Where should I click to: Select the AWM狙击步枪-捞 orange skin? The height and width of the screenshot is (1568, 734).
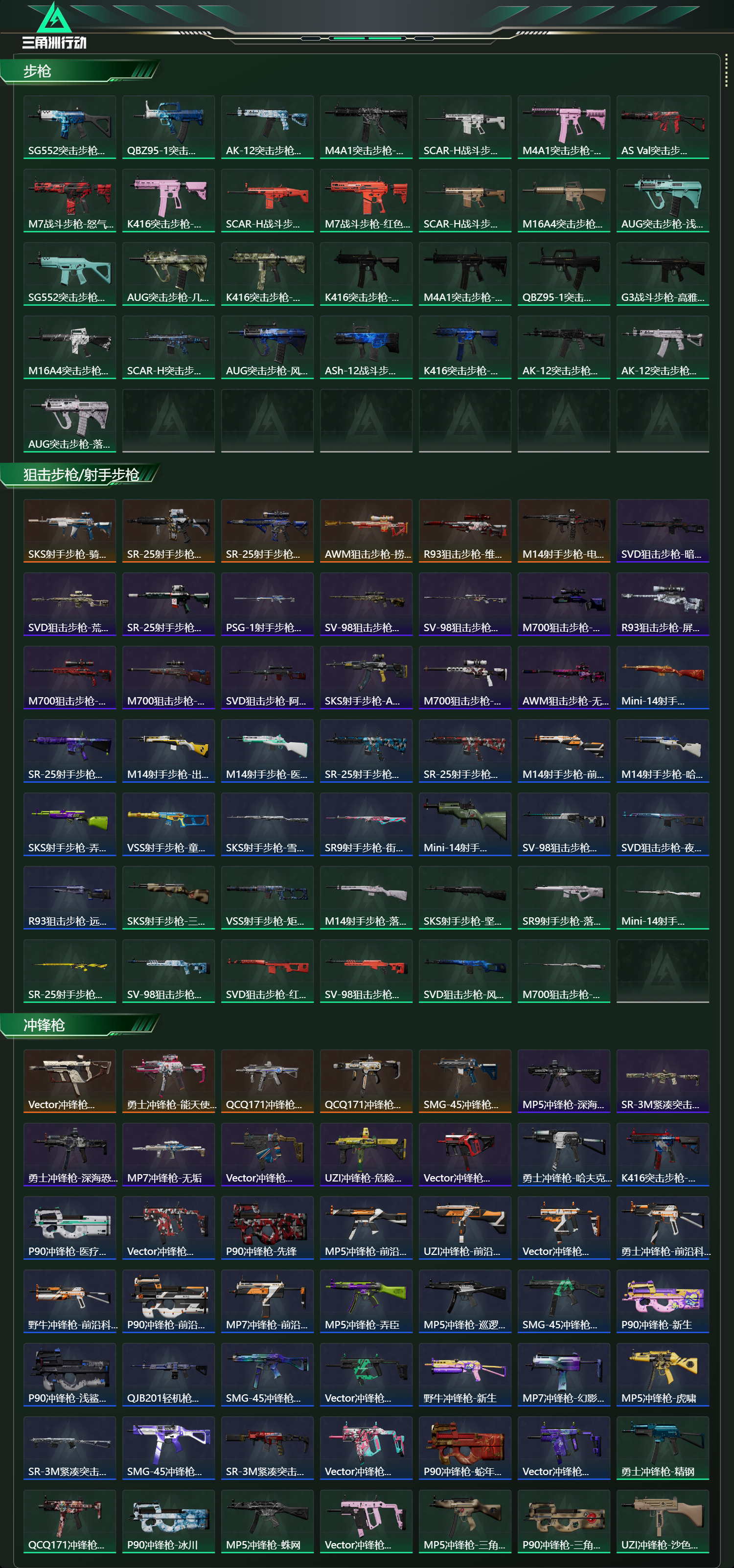(x=366, y=531)
